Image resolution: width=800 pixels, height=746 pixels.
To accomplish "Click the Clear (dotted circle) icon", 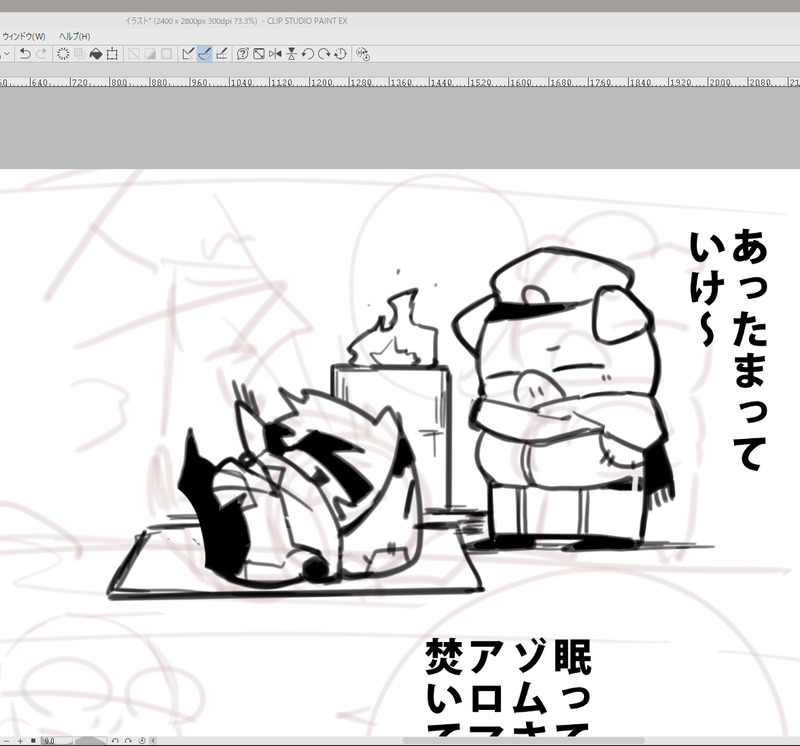I will click(x=63, y=54).
